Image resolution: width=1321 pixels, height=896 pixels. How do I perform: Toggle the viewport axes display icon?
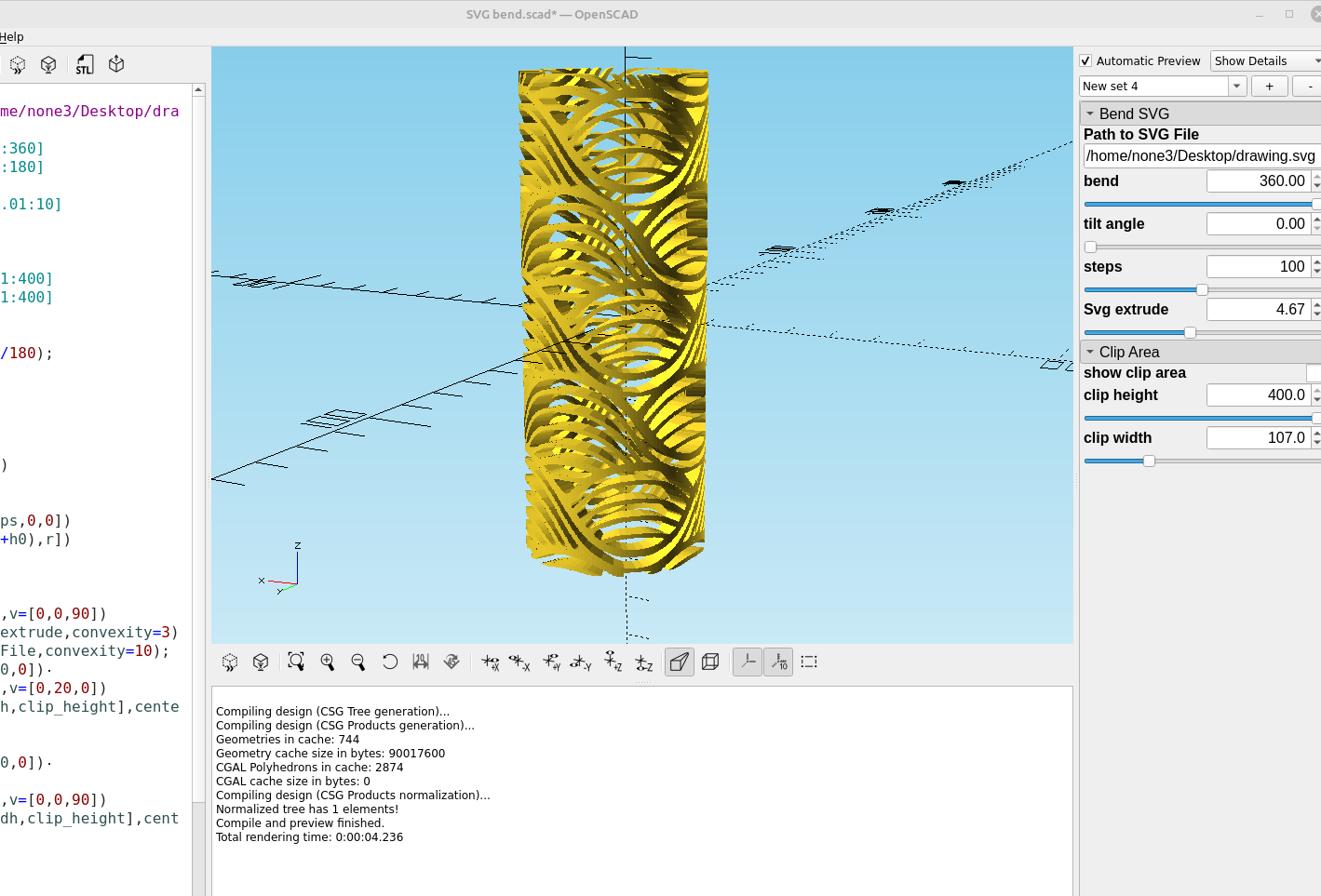[x=748, y=662]
